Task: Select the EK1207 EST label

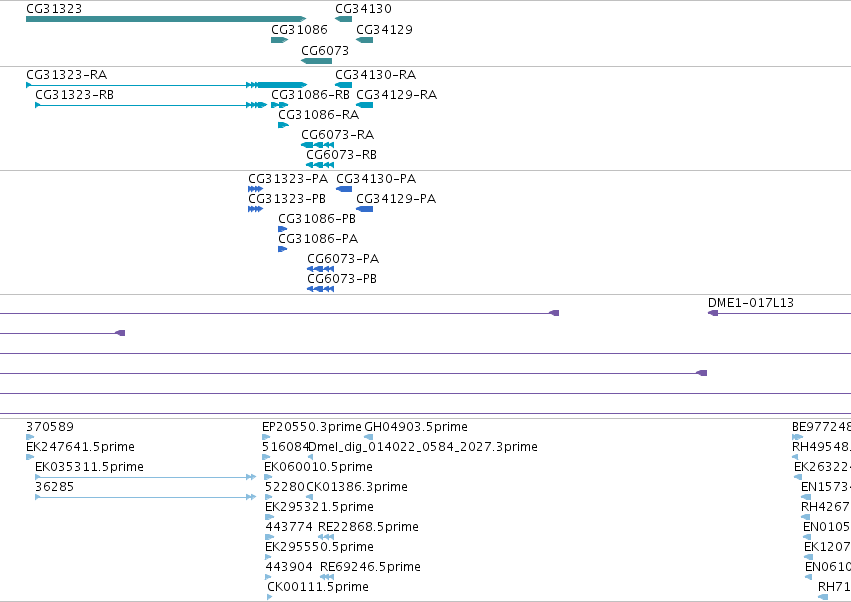Action: point(828,547)
